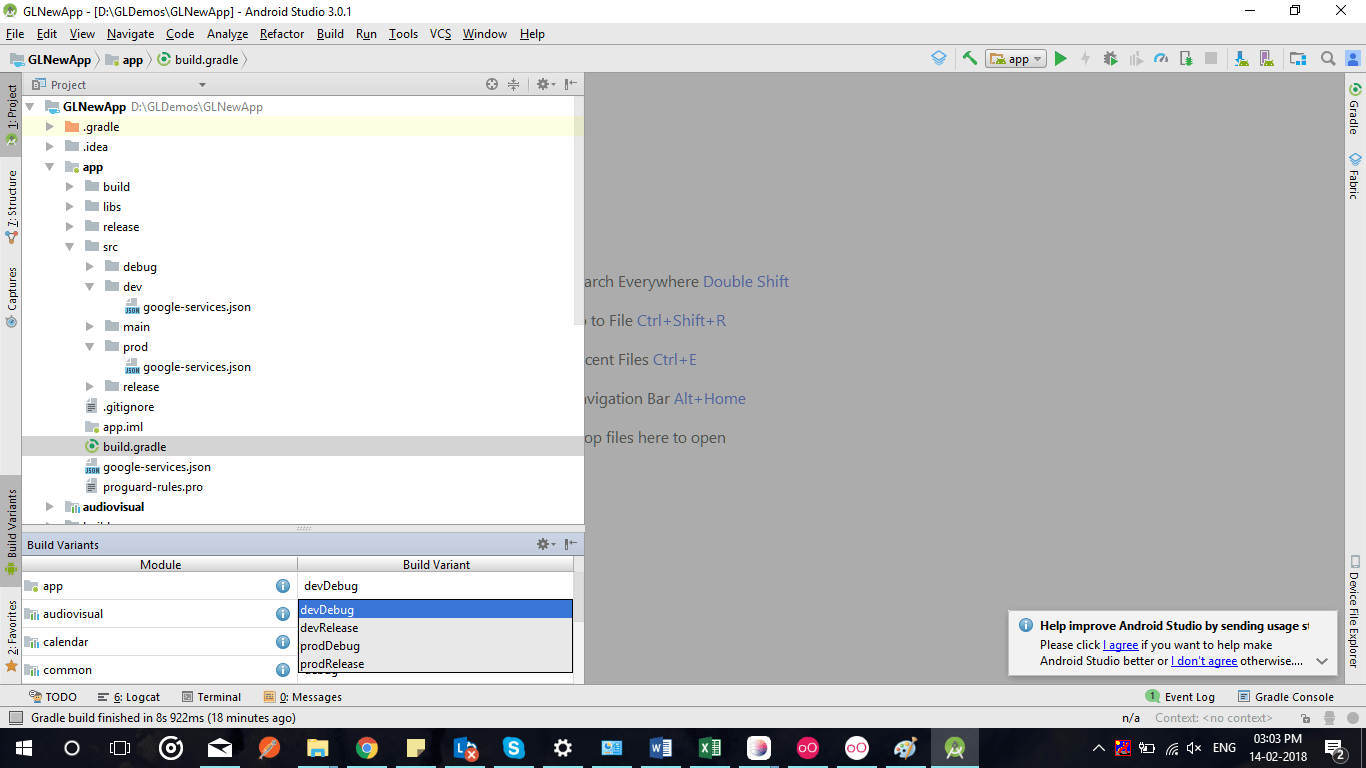Open the Event Log button
Viewport: 1366px width, 768px height.
click(x=1180, y=697)
